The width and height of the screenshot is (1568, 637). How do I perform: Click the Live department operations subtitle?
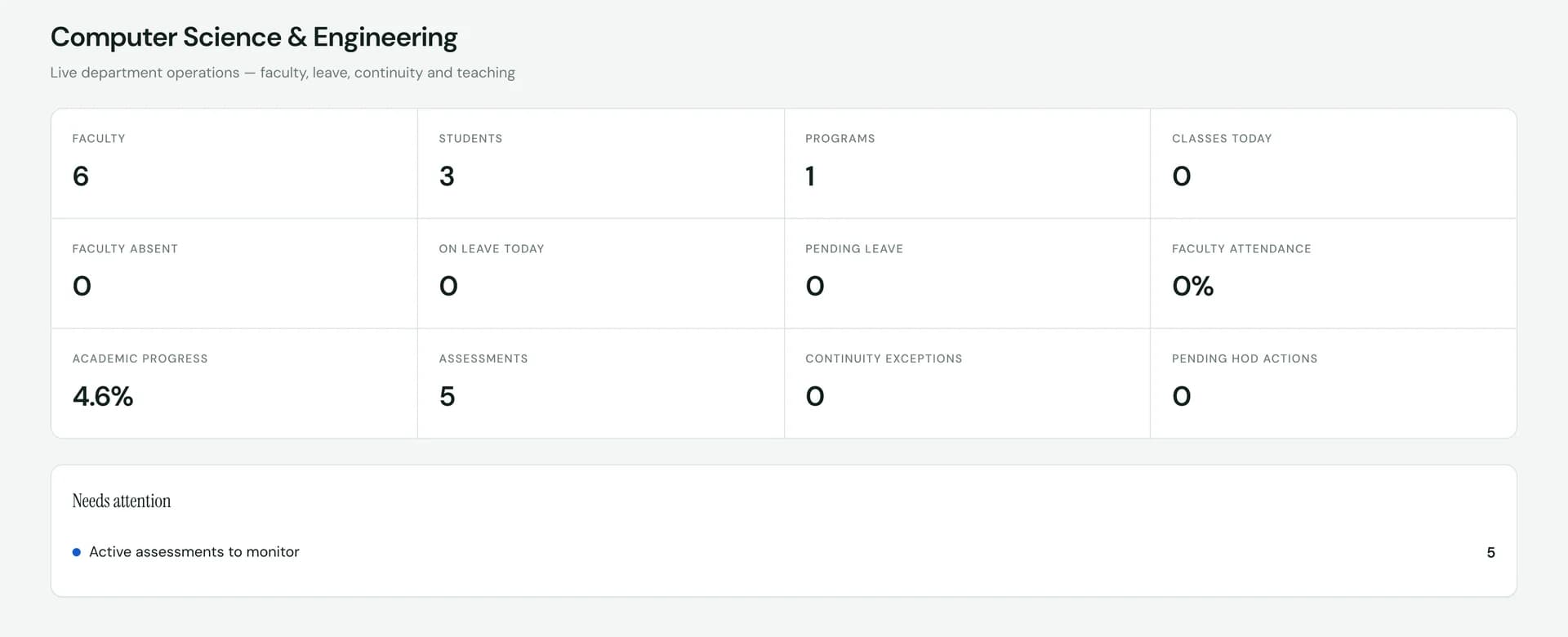(x=283, y=73)
